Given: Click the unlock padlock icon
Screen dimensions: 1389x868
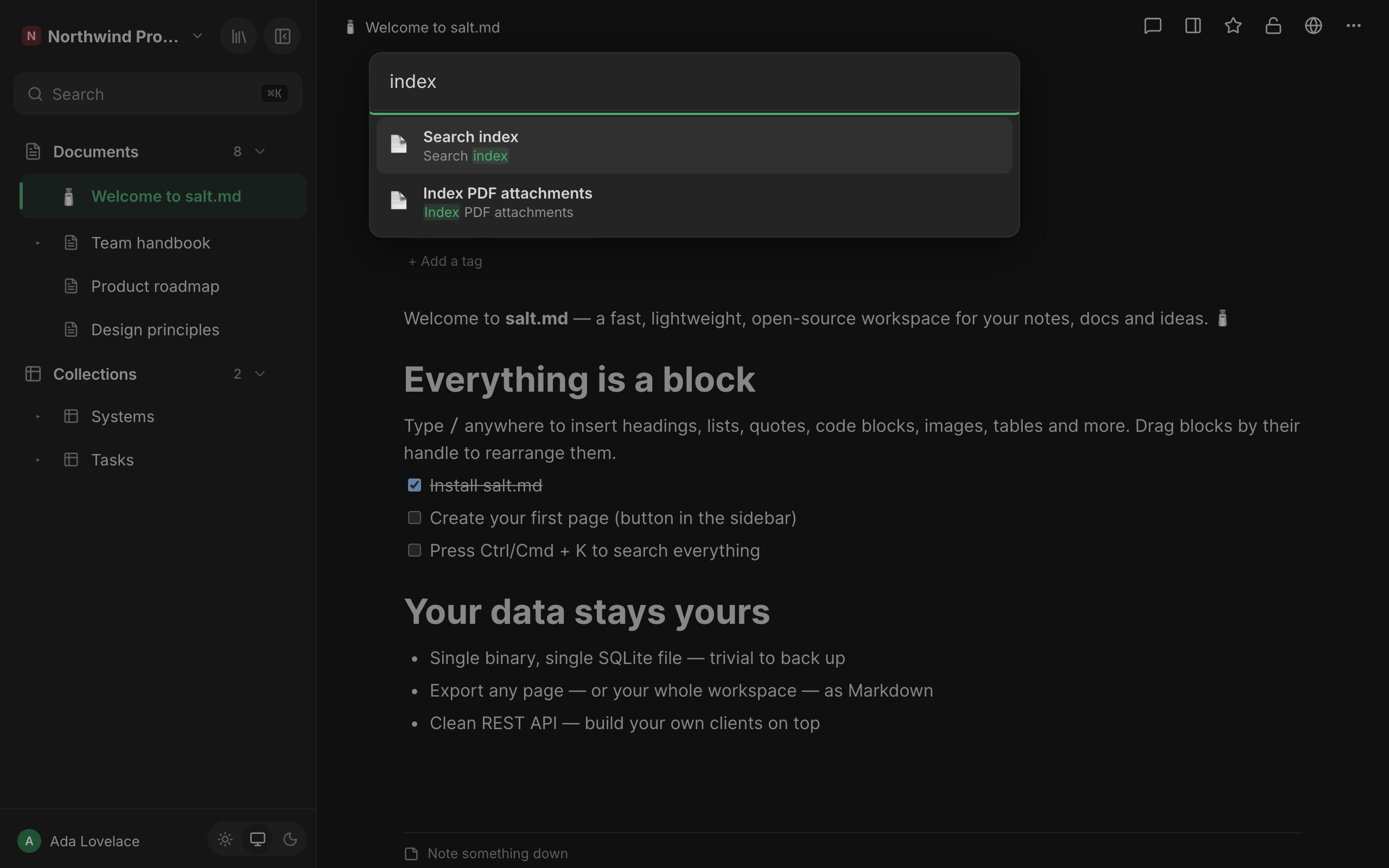Looking at the screenshot, I should (1273, 26).
